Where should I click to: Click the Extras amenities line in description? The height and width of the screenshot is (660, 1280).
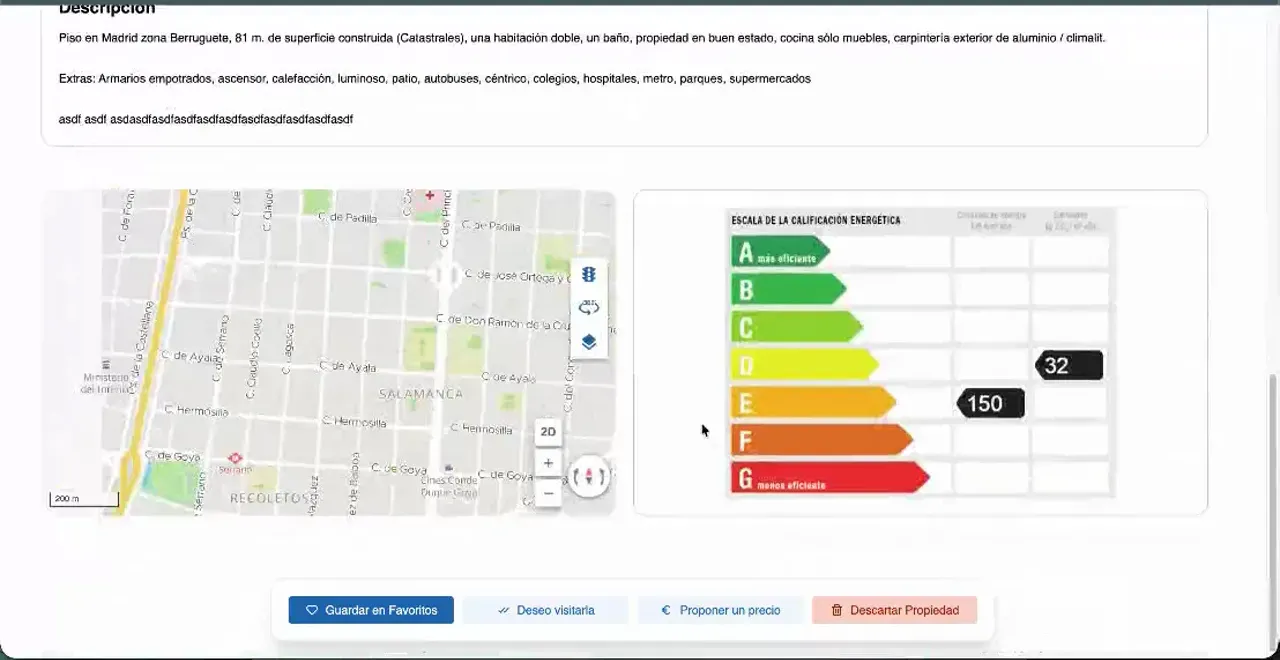pyautogui.click(x=435, y=78)
